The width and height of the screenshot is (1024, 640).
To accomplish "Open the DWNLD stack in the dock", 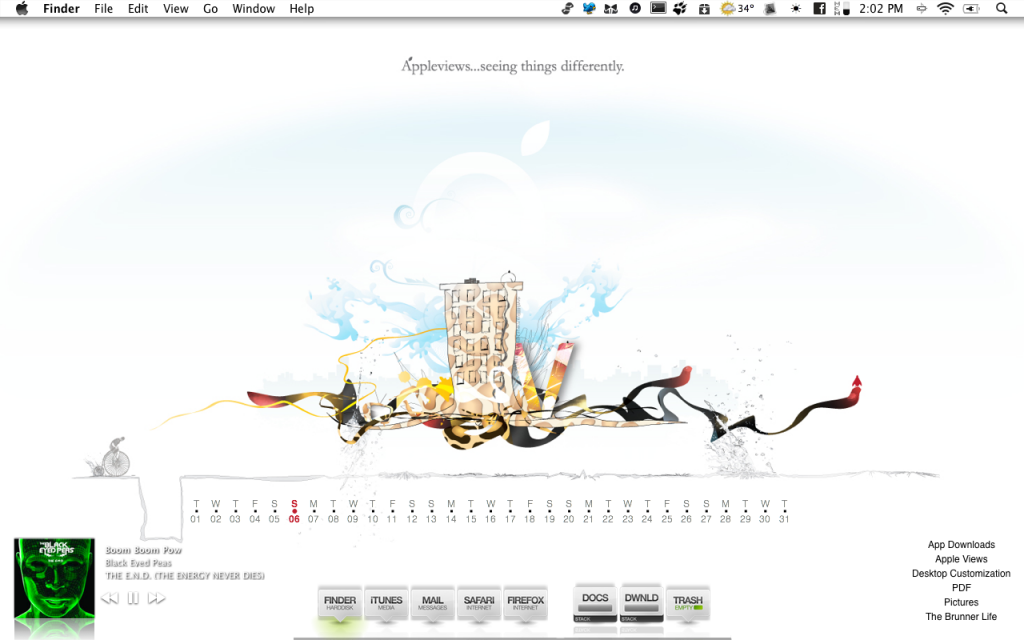I will click(x=641, y=603).
